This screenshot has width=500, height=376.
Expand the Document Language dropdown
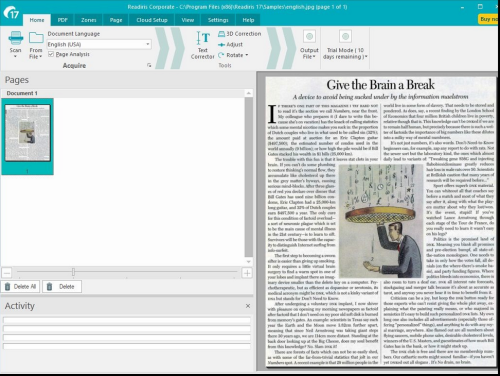148,44
